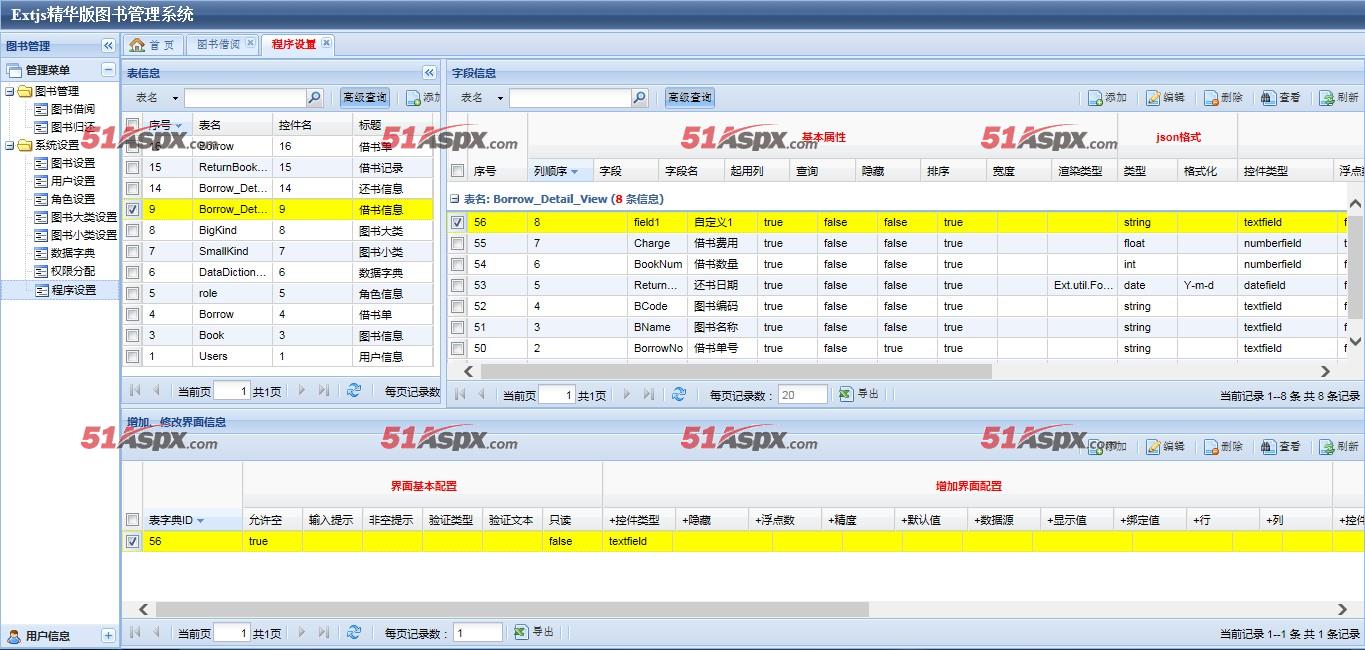Open 表名 dropdown in 表信息 toolbar
Screen dimensions: 1365x650
pos(175,98)
